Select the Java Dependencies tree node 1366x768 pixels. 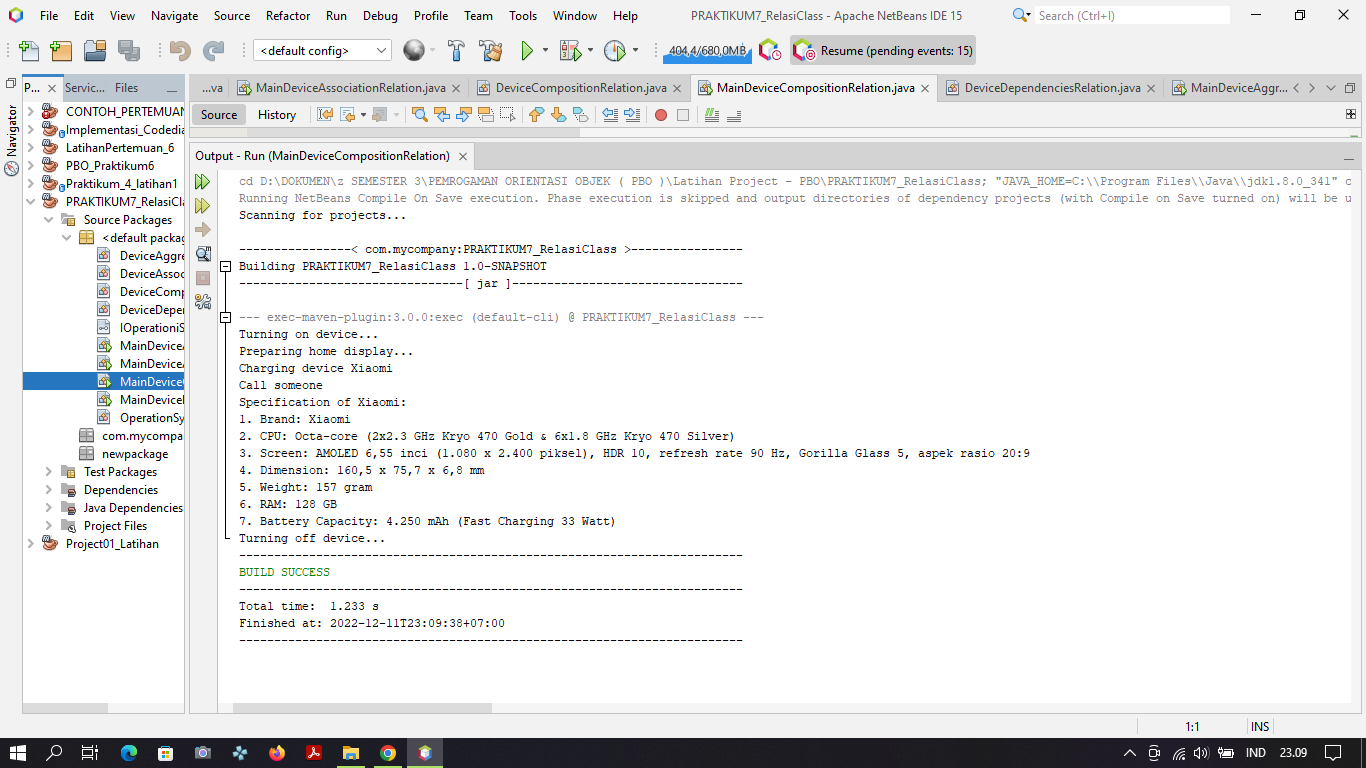pos(133,508)
